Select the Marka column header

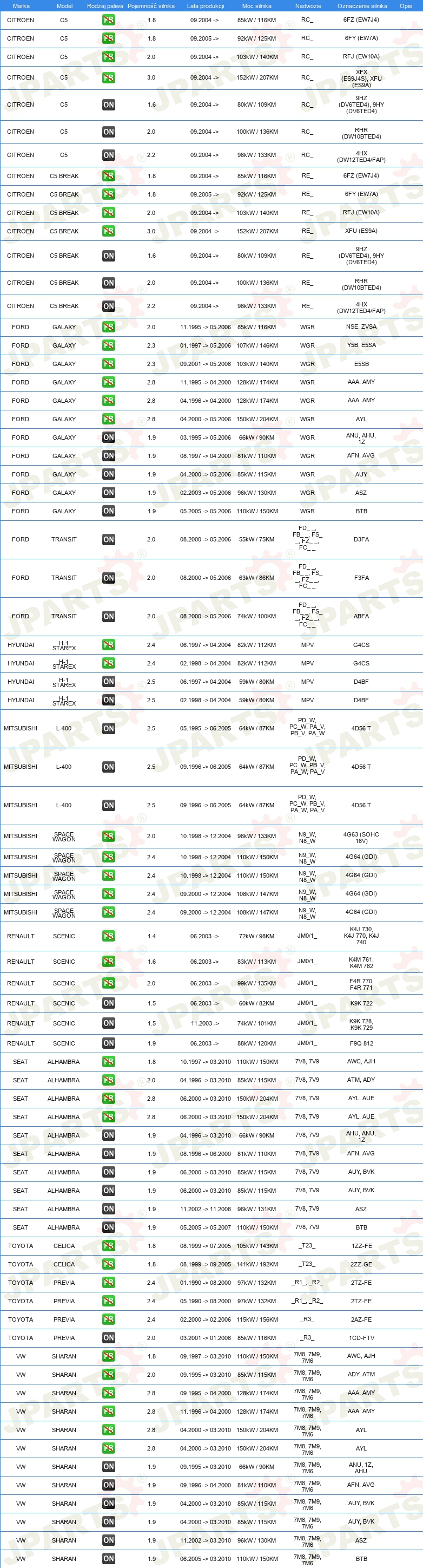[x=21, y=6]
